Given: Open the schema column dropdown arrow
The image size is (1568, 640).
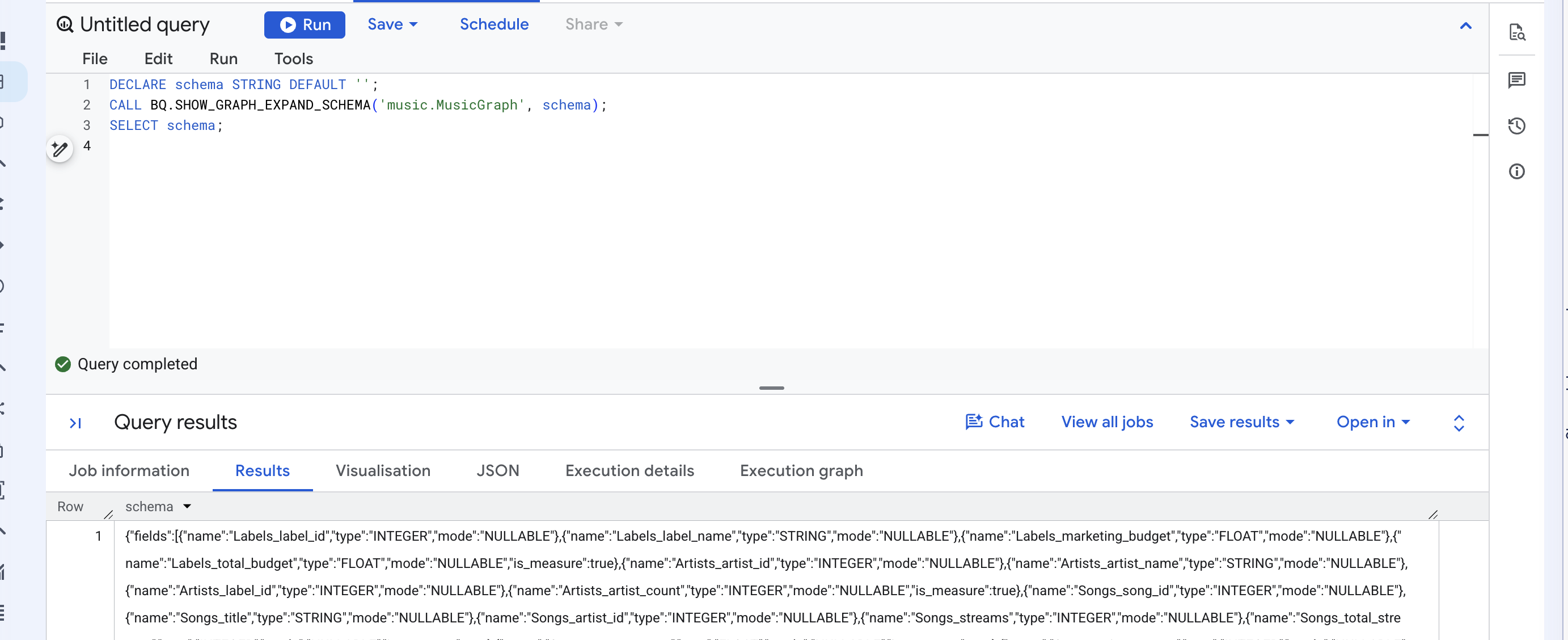Looking at the screenshot, I should coord(188,507).
